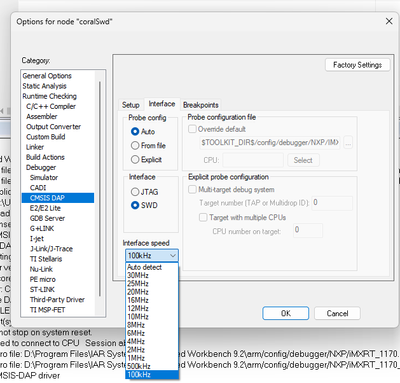Select From file probe config radio
This screenshot has height=383, width=400.
click(x=135, y=146)
